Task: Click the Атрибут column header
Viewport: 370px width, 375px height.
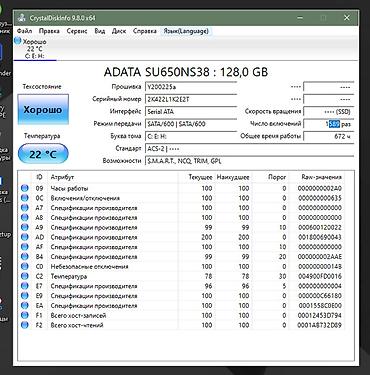Action: point(113,177)
